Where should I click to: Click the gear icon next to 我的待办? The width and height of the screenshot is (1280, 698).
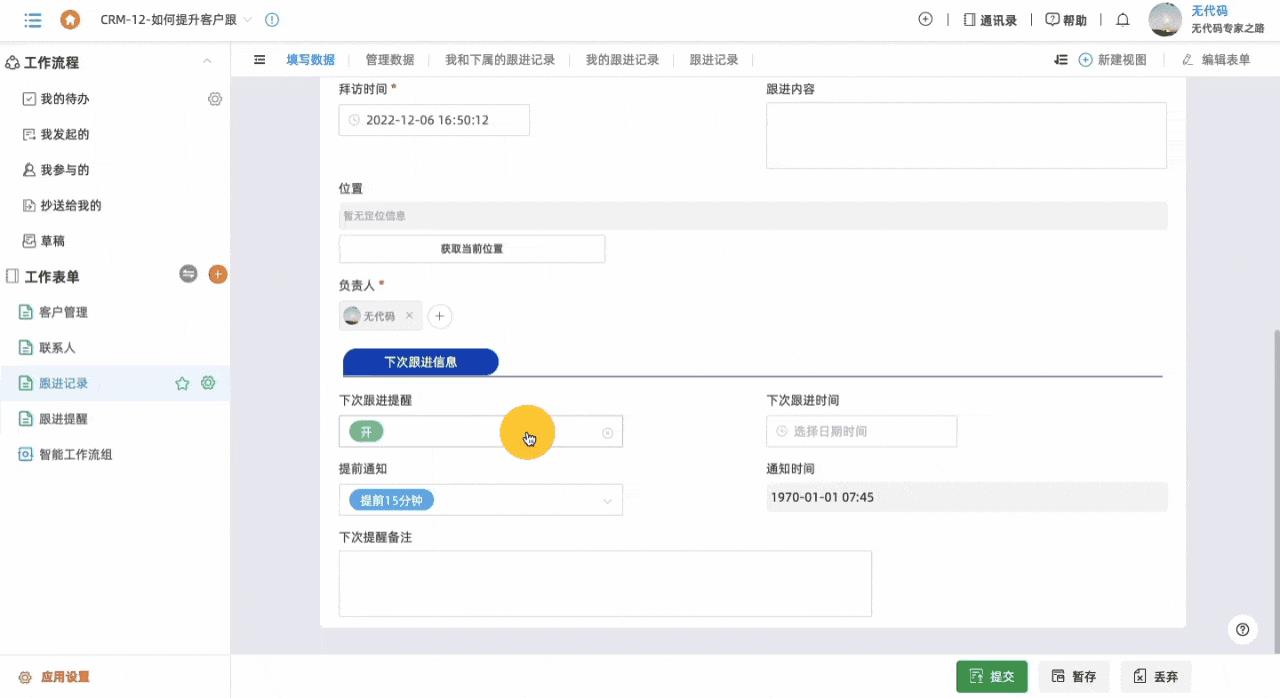(x=214, y=99)
